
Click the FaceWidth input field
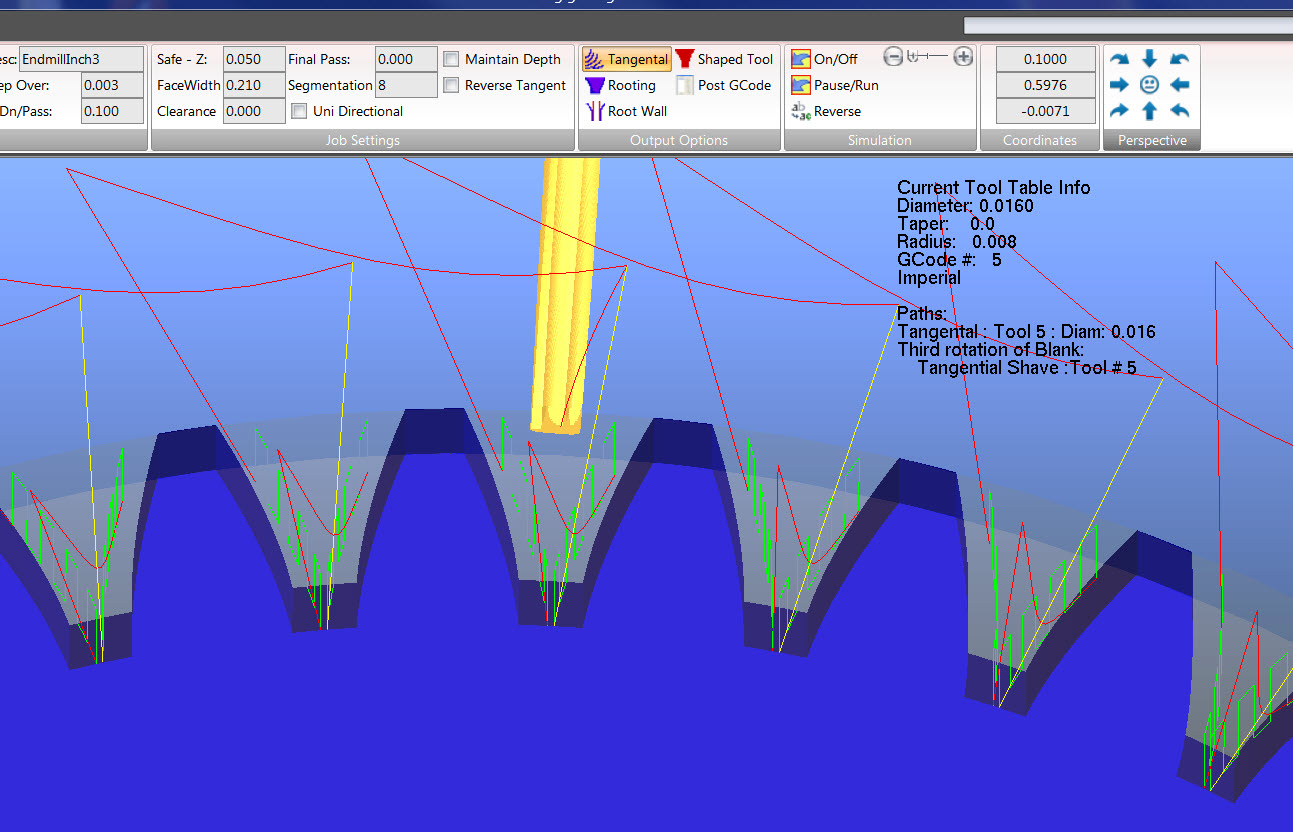[x=254, y=85]
